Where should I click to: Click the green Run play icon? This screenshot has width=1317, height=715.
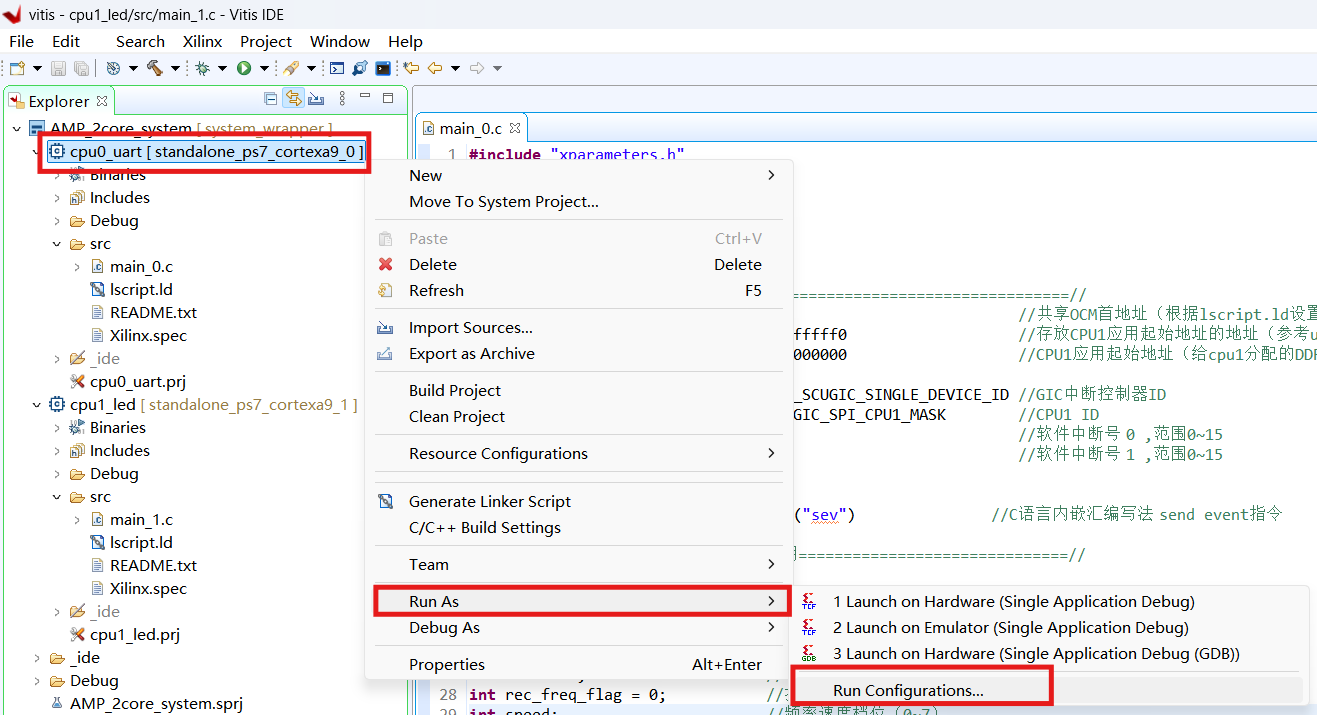tap(244, 69)
